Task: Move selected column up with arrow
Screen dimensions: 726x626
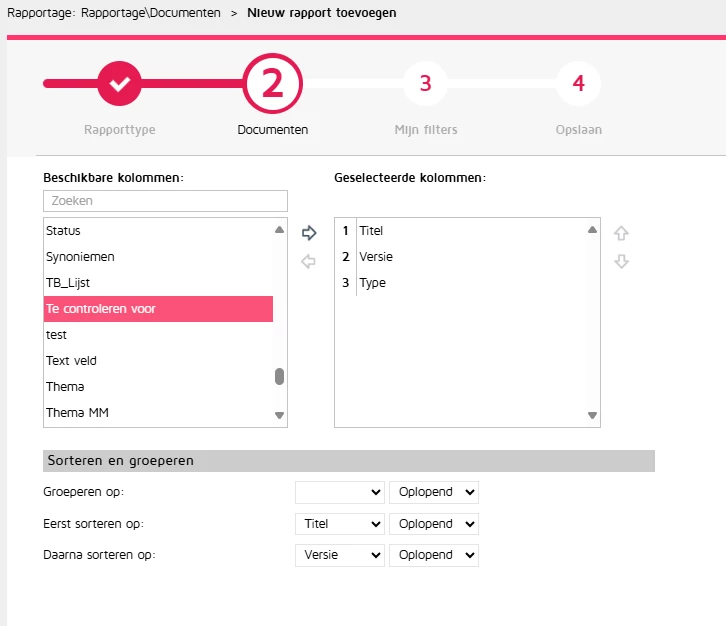Action: tap(621, 233)
